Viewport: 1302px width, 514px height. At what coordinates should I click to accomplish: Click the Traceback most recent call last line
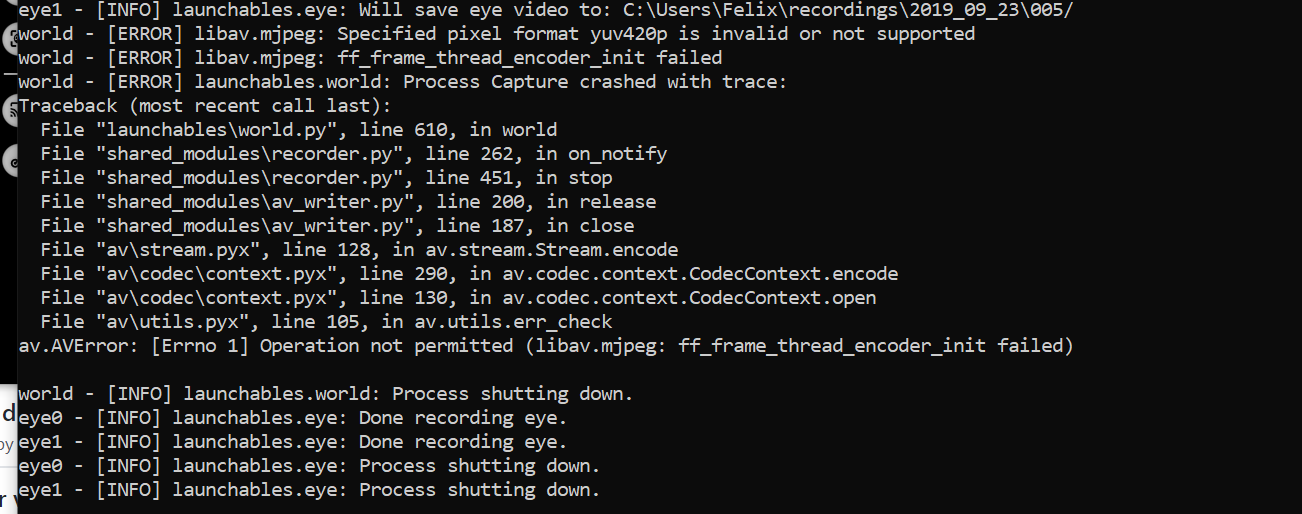205,106
